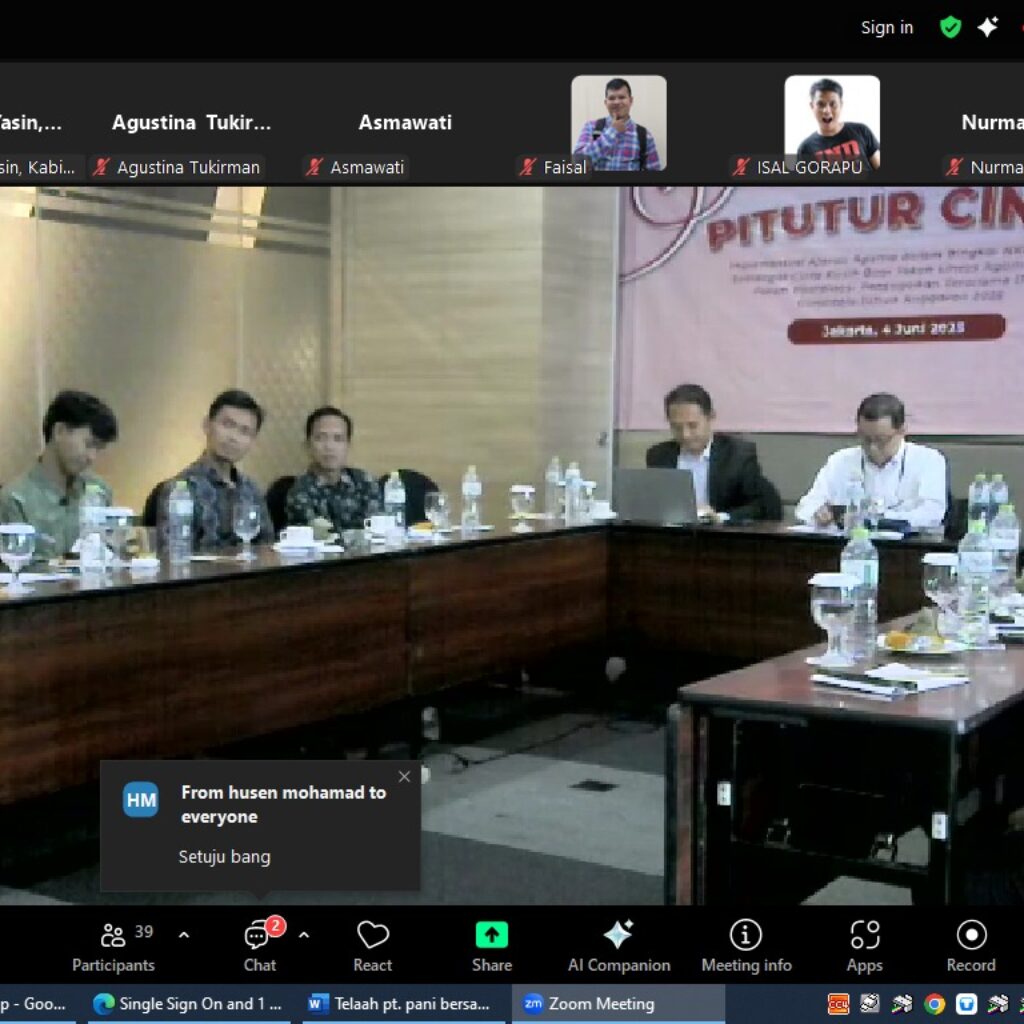Open AI Companion from meeting toolbar
Image resolution: width=1024 pixels, height=1024 pixels.
[618, 946]
